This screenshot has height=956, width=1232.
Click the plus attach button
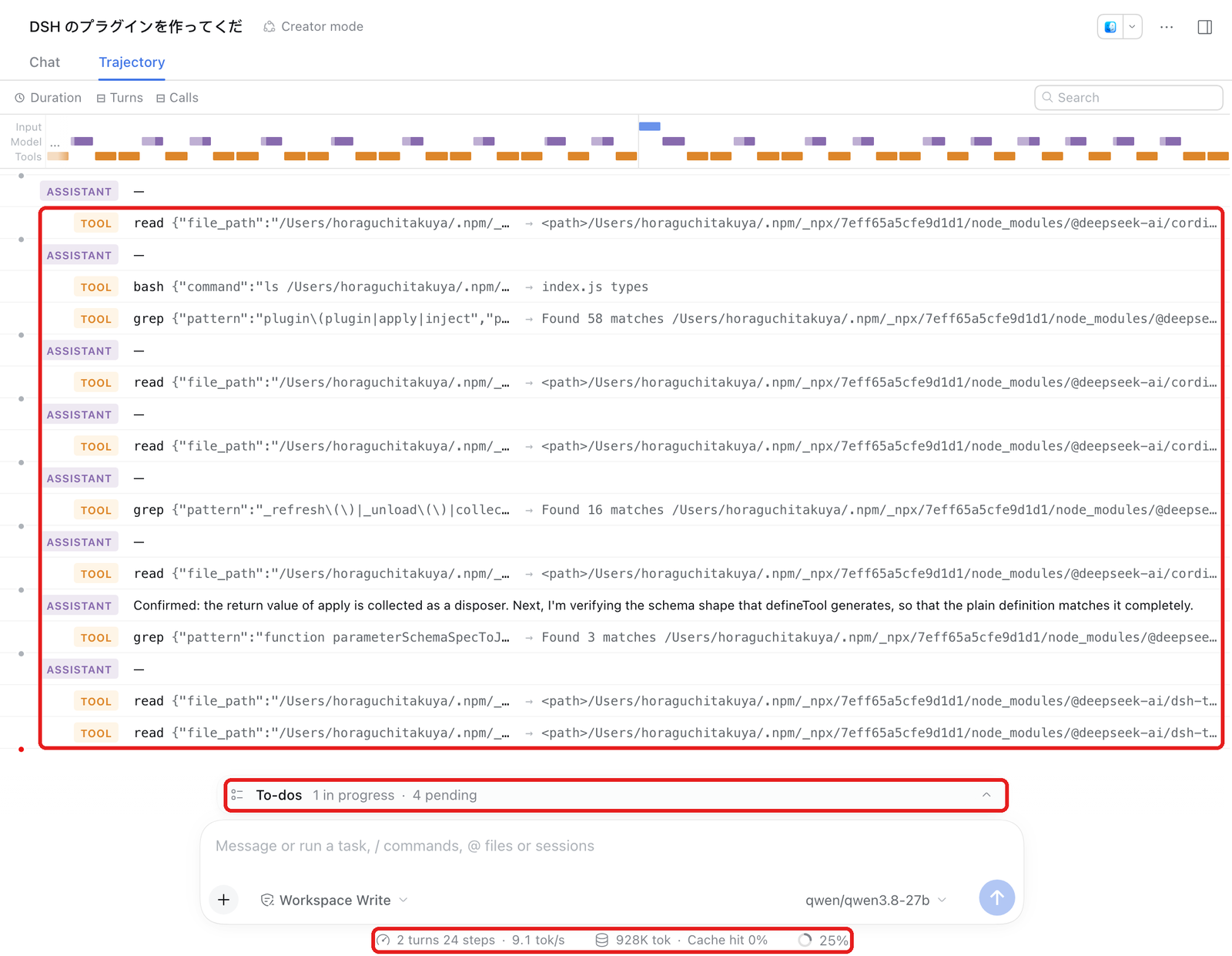point(223,900)
